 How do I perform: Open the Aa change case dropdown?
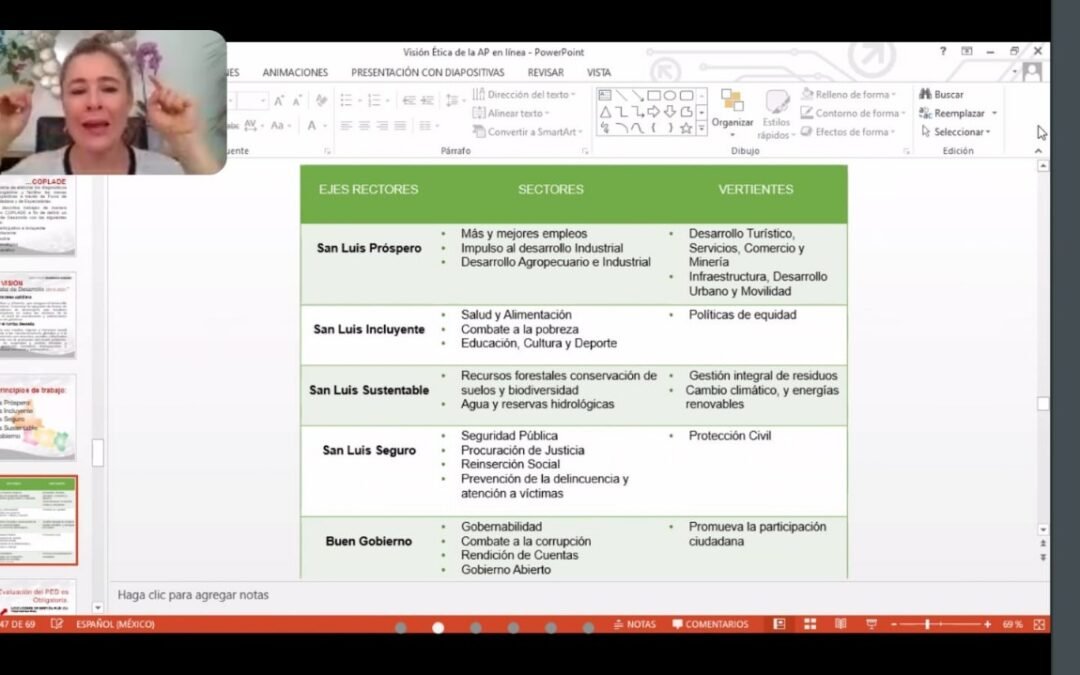[x=280, y=125]
